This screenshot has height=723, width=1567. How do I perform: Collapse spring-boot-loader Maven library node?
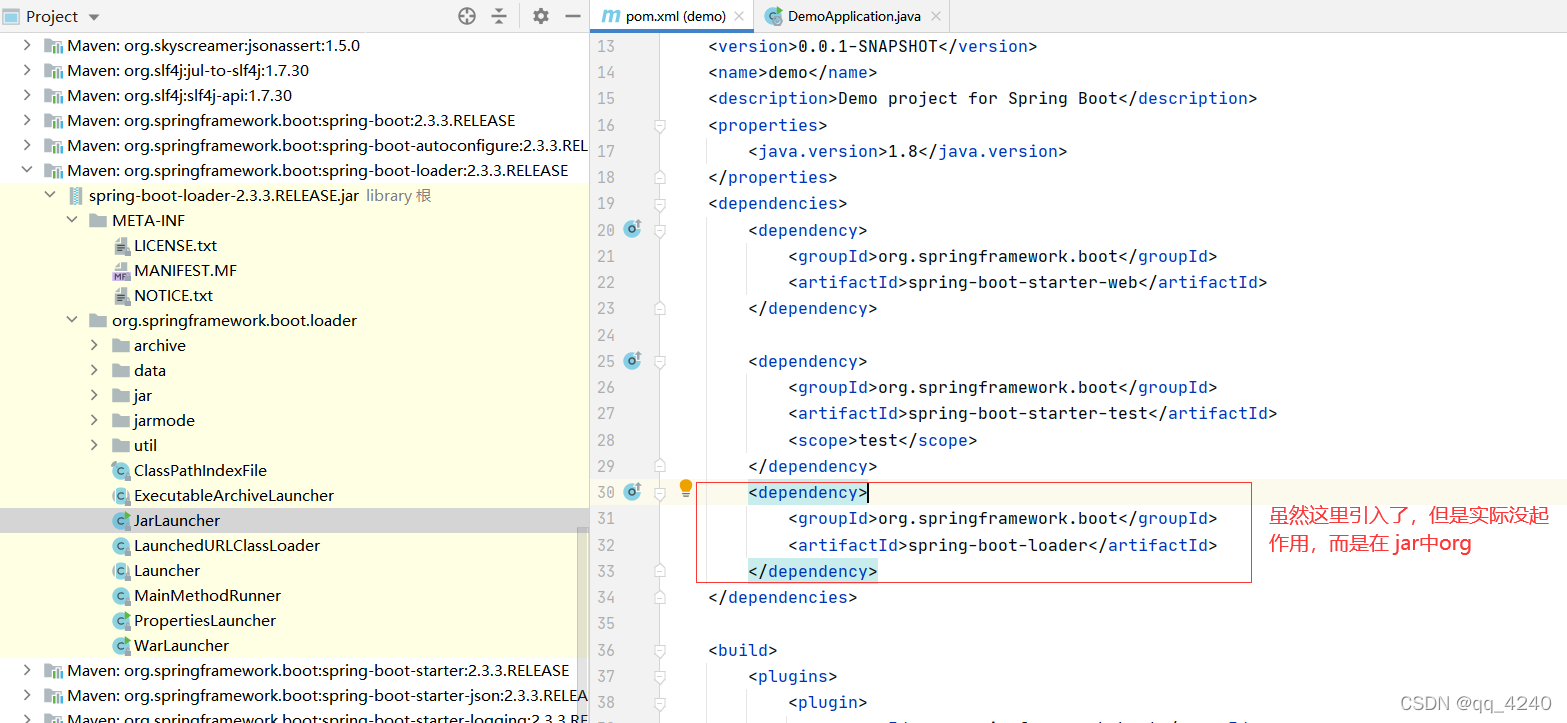[x=27, y=171]
